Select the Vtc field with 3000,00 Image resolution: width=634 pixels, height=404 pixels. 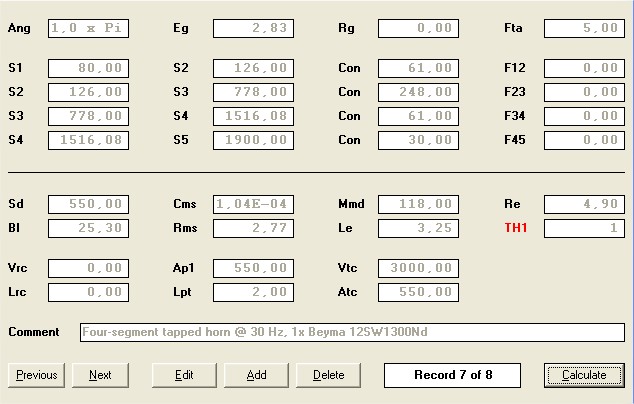[x=418, y=268]
